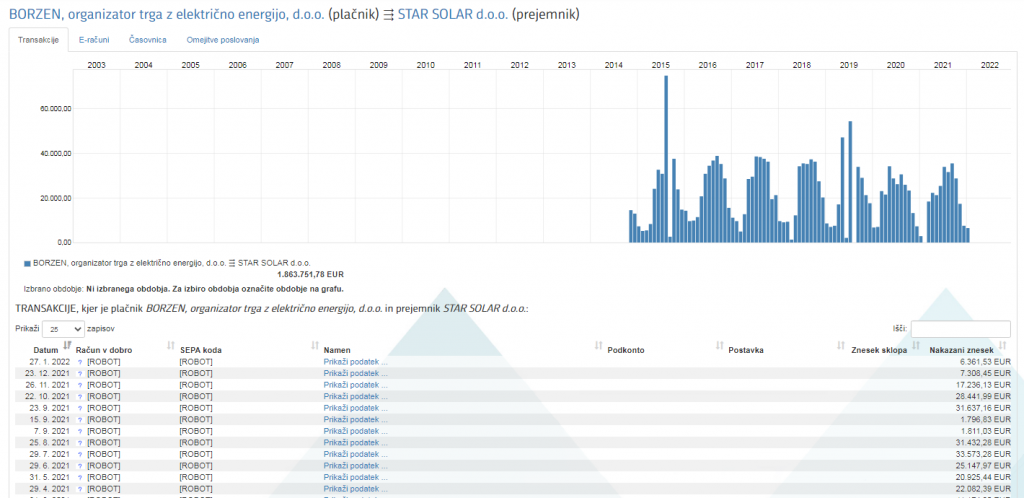Show Namen data for the 27. 1. 2022 row
The width and height of the screenshot is (1024, 498).
pos(355,362)
